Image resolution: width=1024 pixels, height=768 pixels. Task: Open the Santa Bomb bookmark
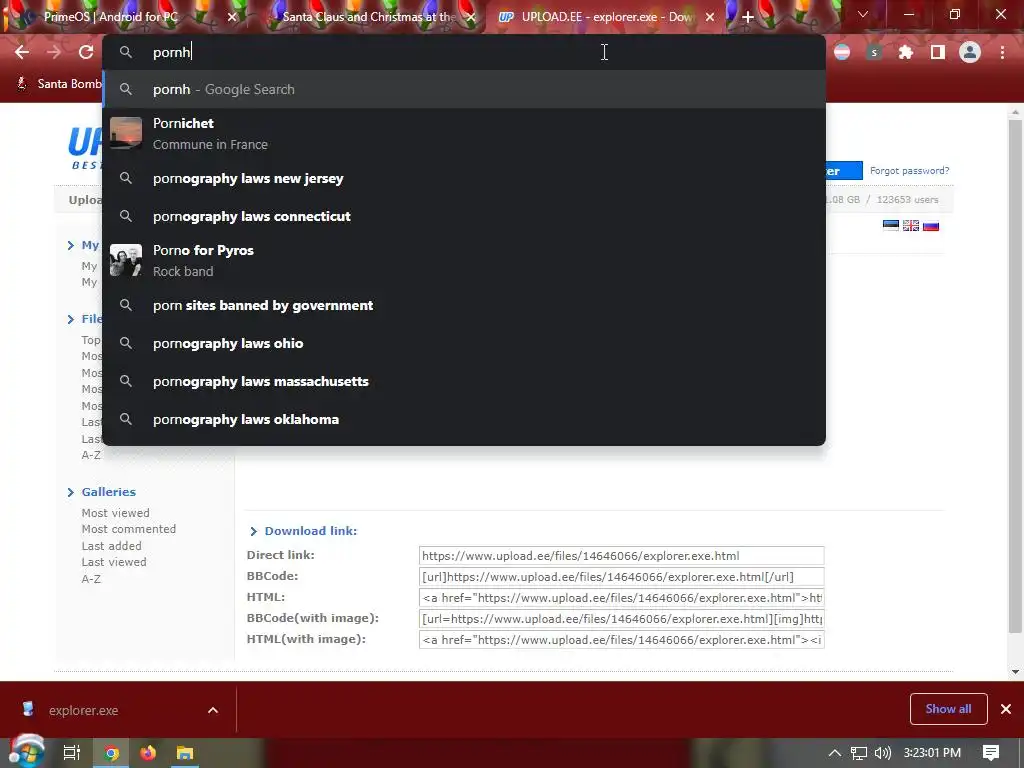click(59, 84)
